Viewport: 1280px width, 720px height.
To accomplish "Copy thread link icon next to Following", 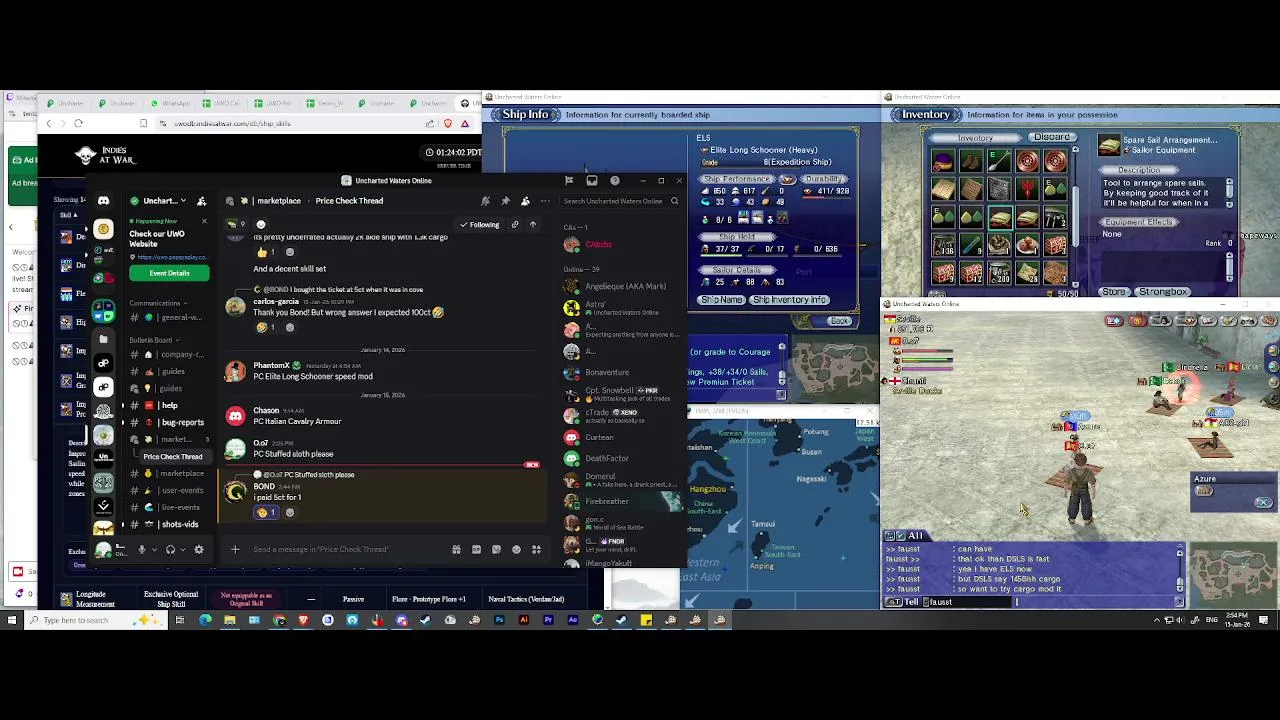I will coord(515,225).
